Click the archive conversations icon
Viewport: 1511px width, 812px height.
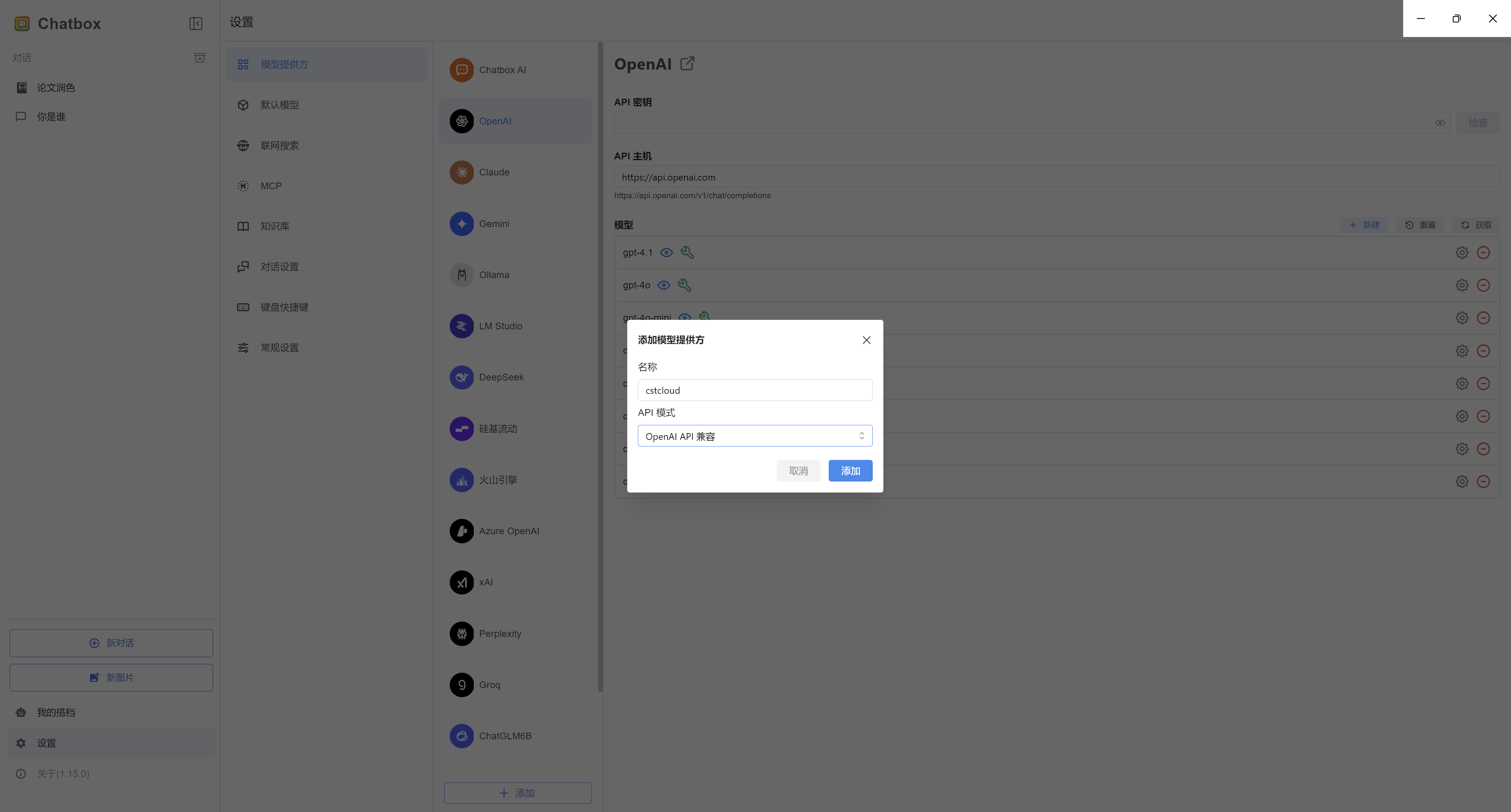pyautogui.click(x=199, y=57)
